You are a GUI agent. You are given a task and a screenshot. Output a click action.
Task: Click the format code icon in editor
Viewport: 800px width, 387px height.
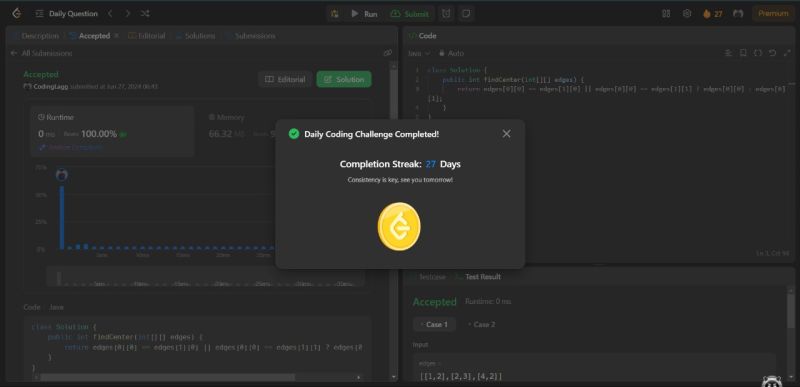pos(728,53)
